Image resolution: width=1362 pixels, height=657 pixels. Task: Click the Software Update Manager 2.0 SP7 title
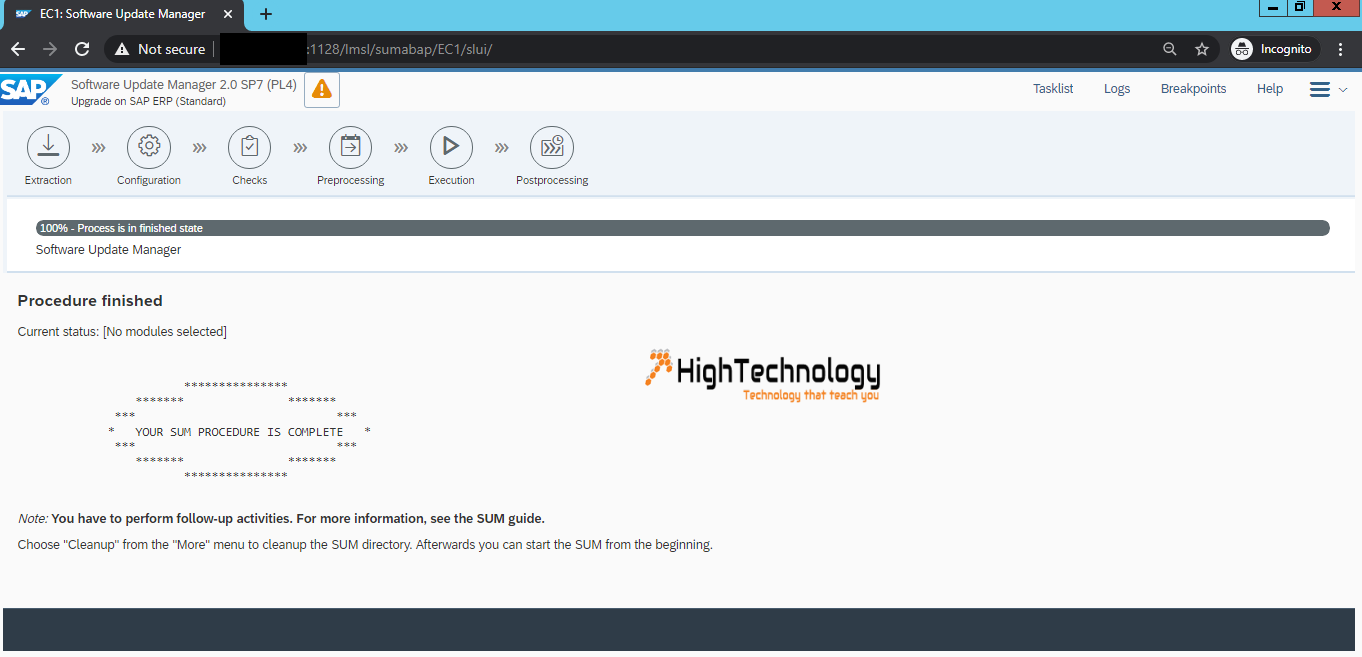coord(184,85)
